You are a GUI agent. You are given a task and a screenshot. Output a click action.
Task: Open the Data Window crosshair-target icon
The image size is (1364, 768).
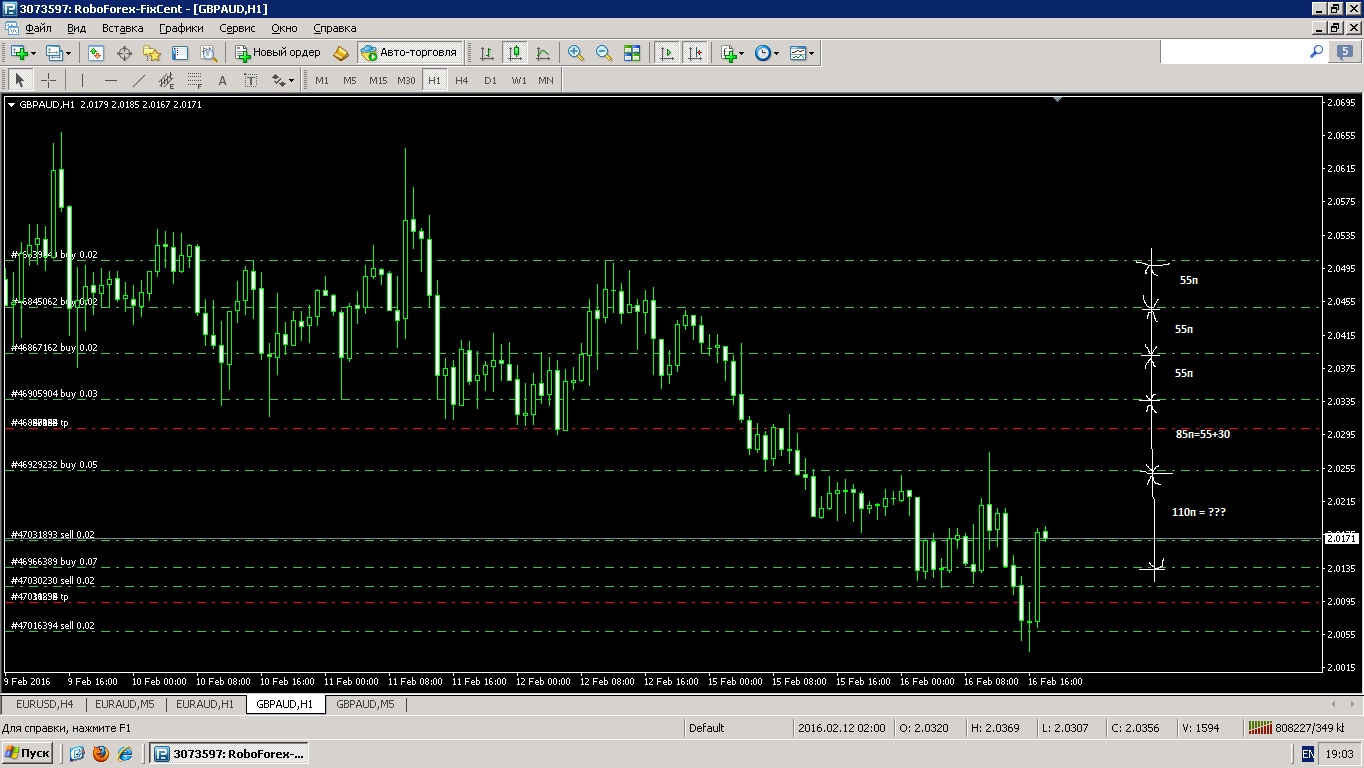(x=124, y=53)
